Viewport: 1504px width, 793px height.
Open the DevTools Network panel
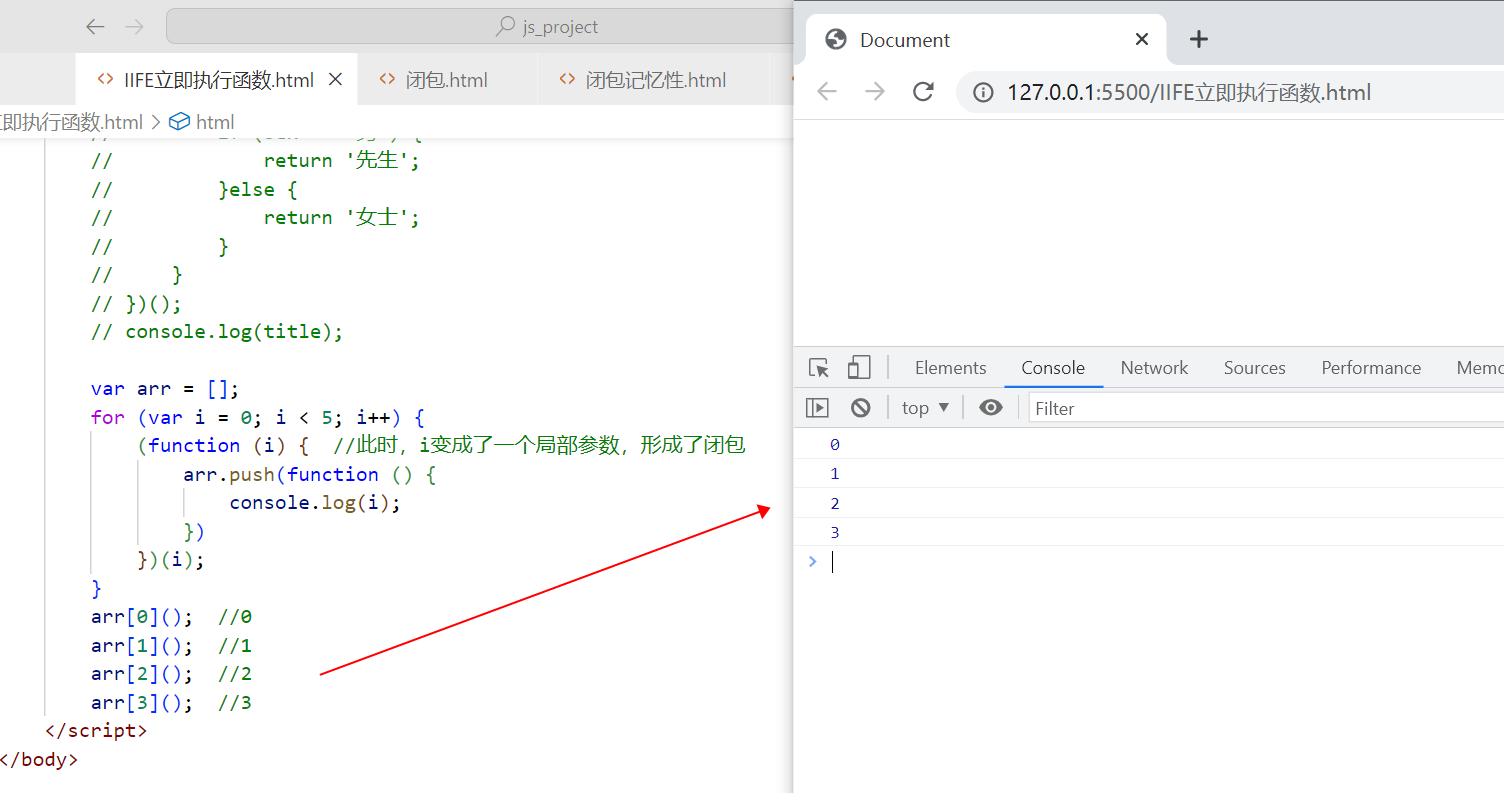pos(1154,368)
